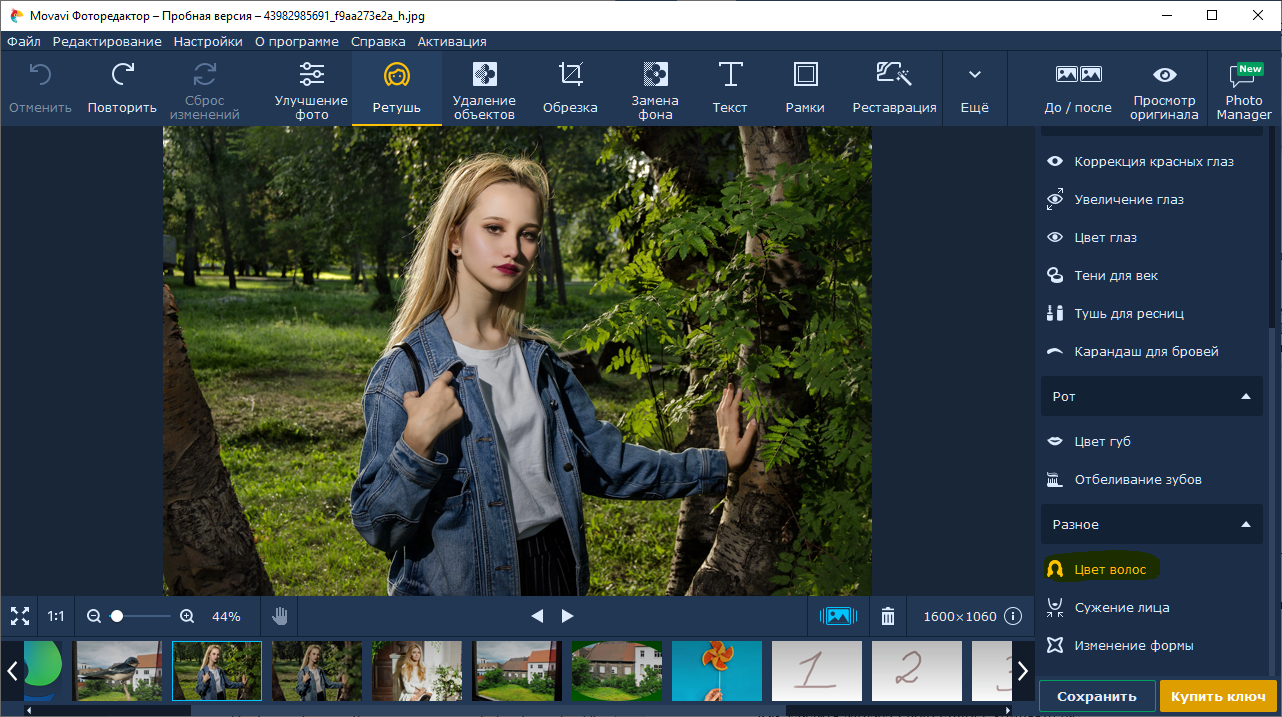
Task: Click the zoom slider handle
Action: [x=117, y=616]
